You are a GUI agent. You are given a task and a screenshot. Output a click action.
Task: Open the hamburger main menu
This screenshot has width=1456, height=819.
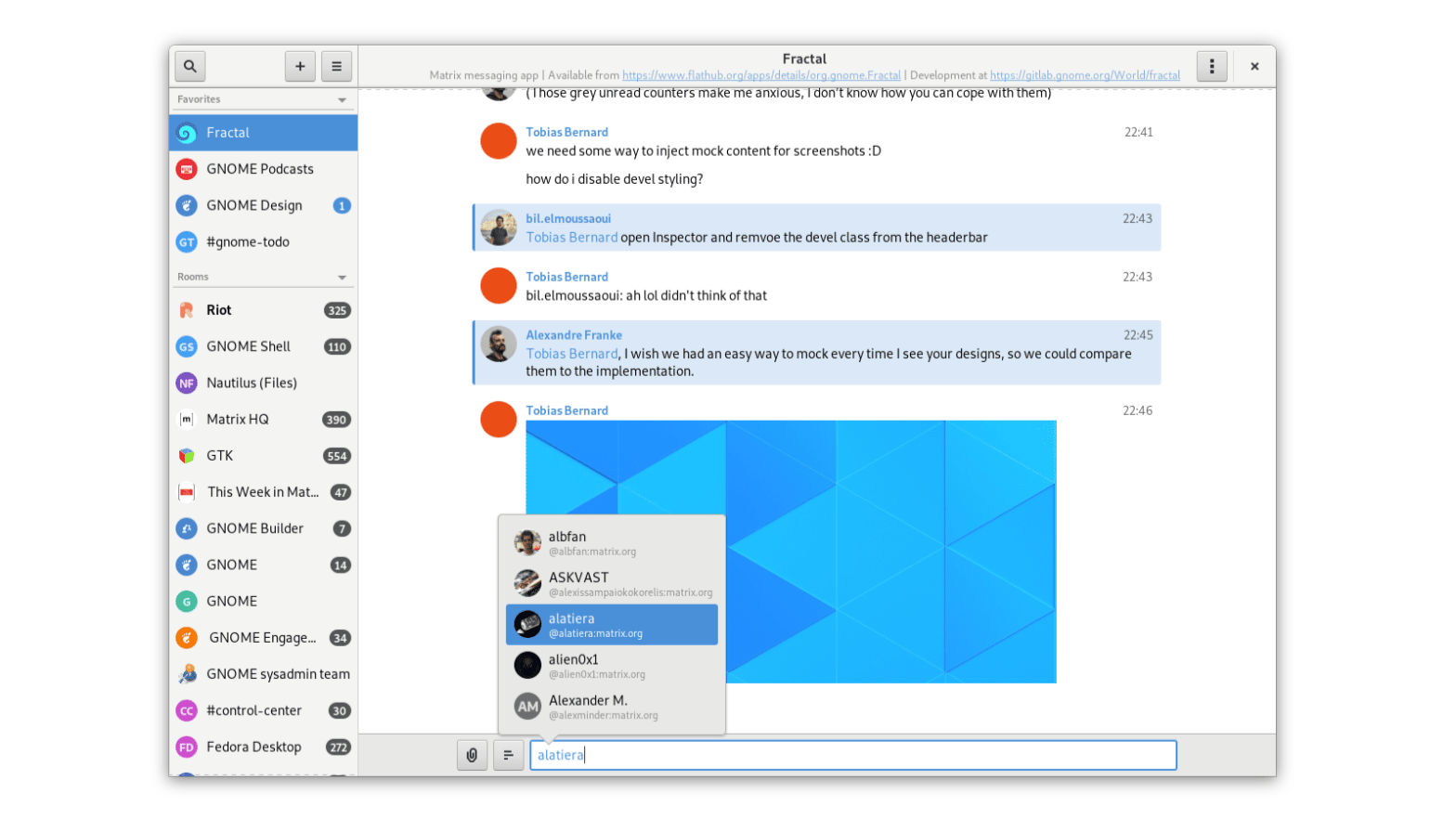(x=337, y=66)
